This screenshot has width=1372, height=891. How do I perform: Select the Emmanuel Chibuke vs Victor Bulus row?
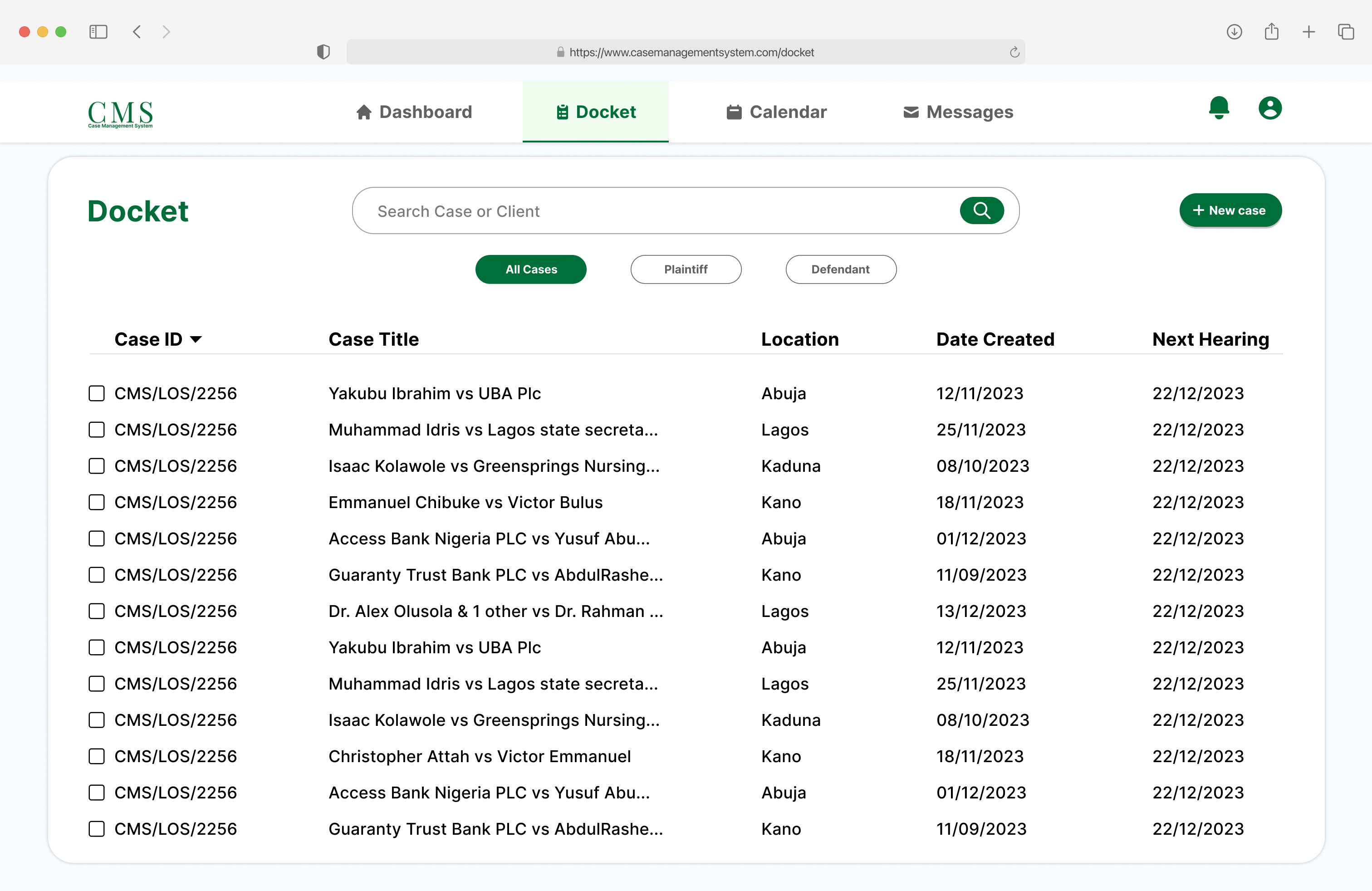(96, 502)
